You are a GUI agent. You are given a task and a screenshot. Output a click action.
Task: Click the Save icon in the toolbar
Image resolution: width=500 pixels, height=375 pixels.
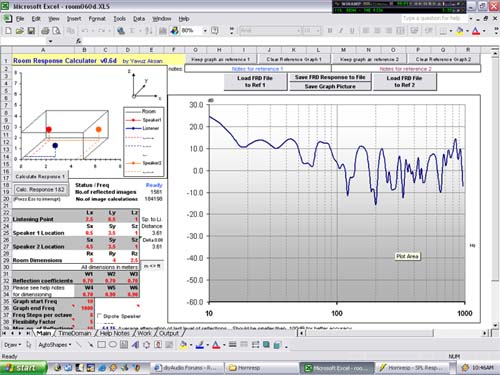click(x=31, y=31)
